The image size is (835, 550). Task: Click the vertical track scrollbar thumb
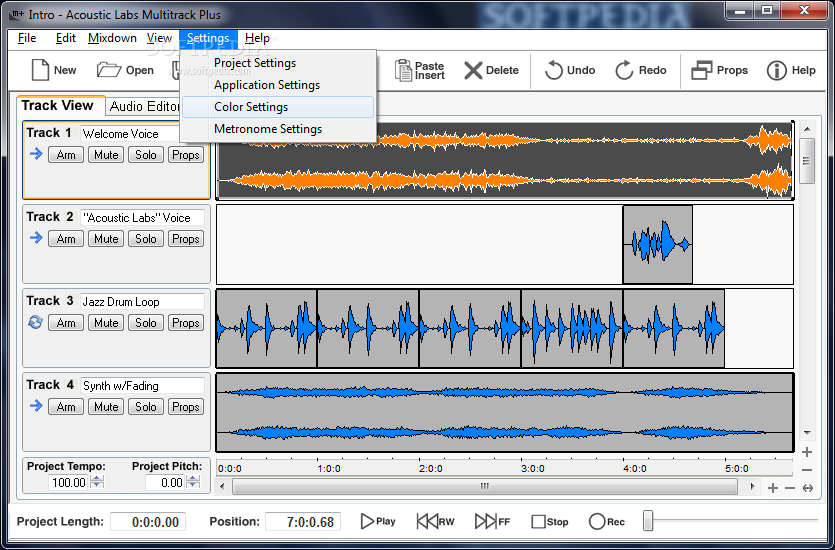coord(807,161)
